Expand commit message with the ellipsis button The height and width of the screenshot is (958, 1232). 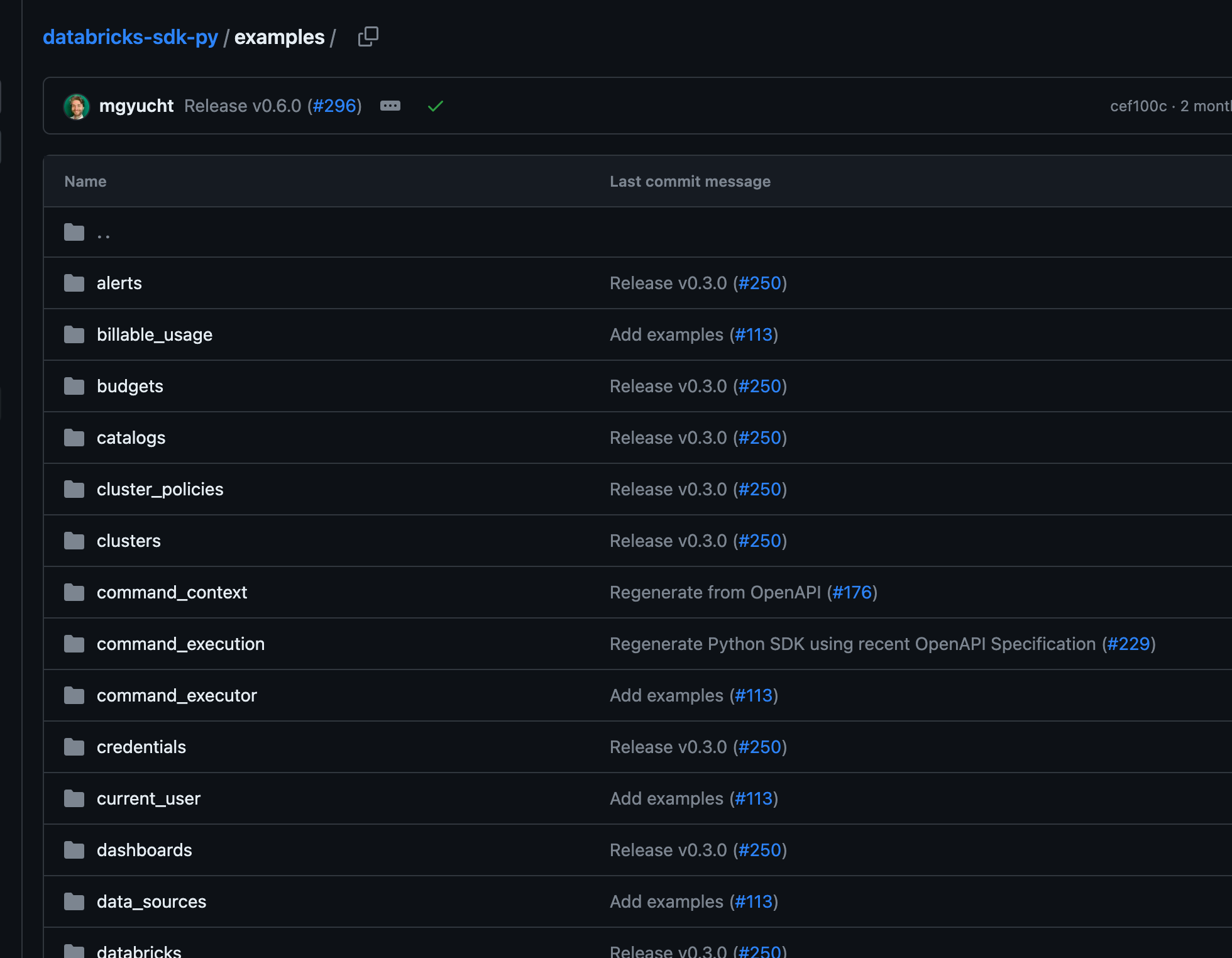point(390,106)
